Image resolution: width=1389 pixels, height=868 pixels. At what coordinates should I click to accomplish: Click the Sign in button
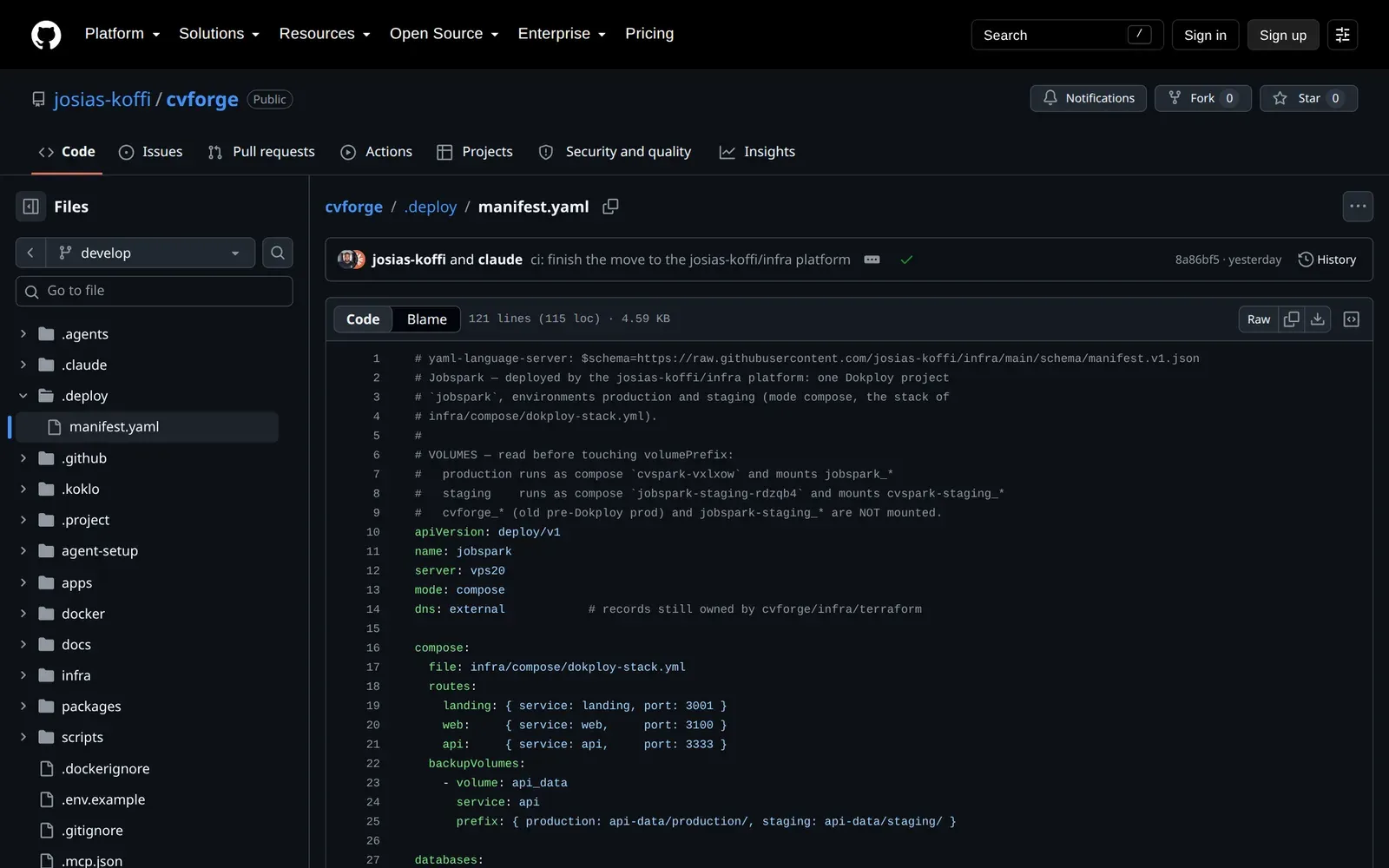pyautogui.click(x=1205, y=35)
